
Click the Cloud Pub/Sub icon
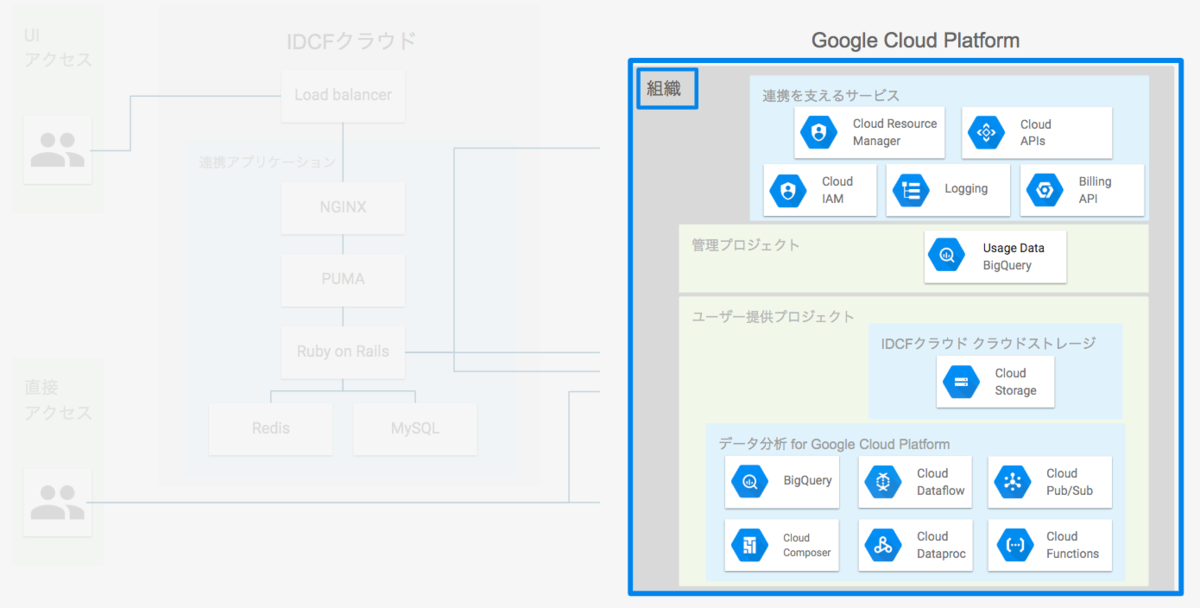pos(1013,482)
